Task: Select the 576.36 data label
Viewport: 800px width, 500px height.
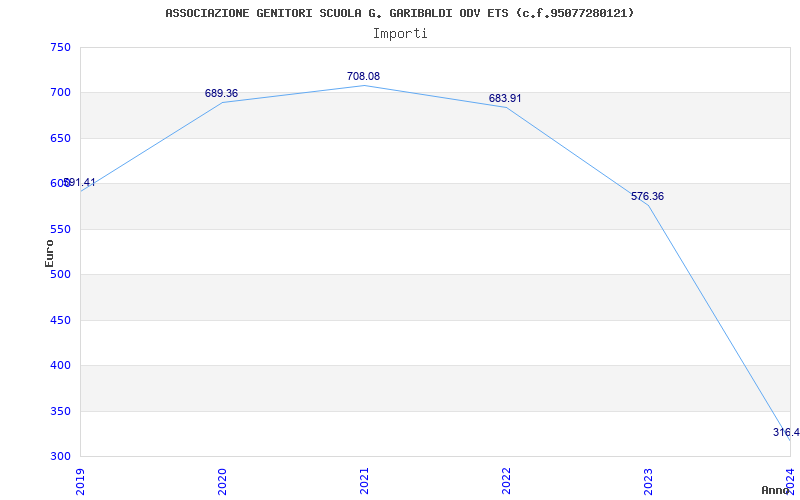Action: point(647,196)
